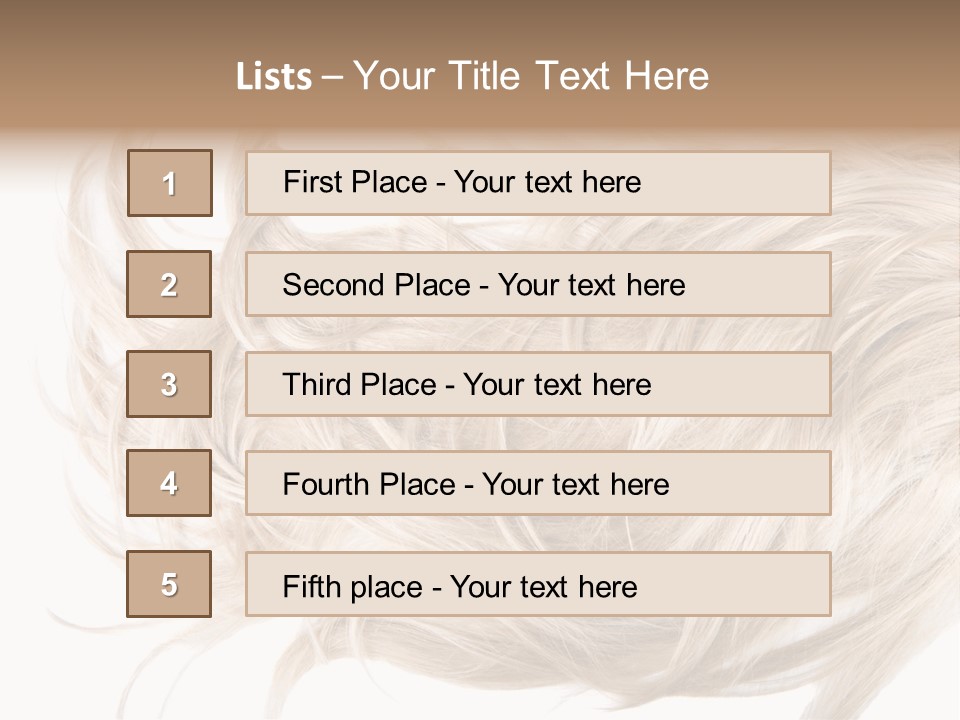The height and width of the screenshot is (720, 960).
Task: Click the word Third in the list
Action: 317,384
